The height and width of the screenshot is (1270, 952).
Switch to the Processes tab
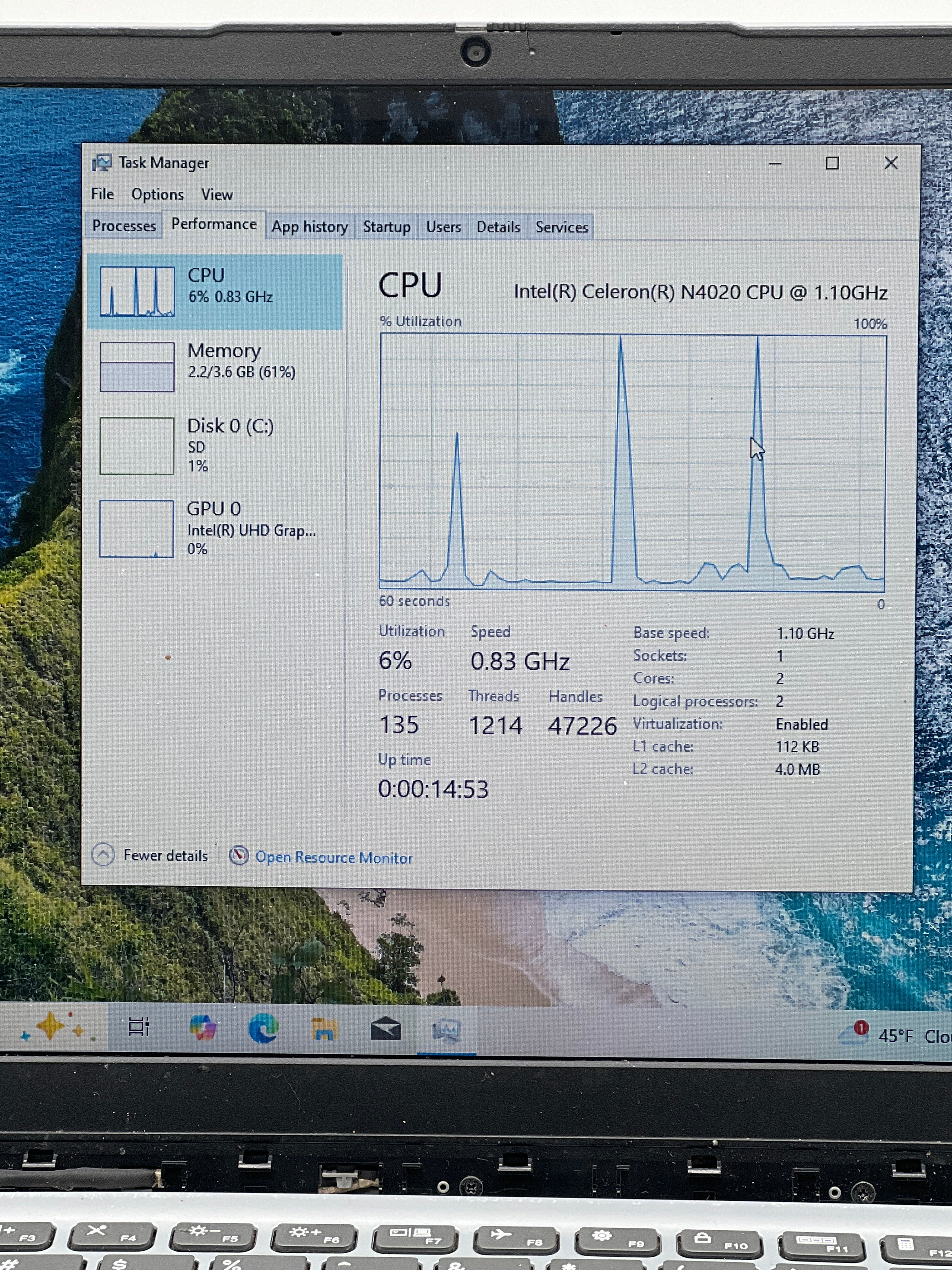124,226
